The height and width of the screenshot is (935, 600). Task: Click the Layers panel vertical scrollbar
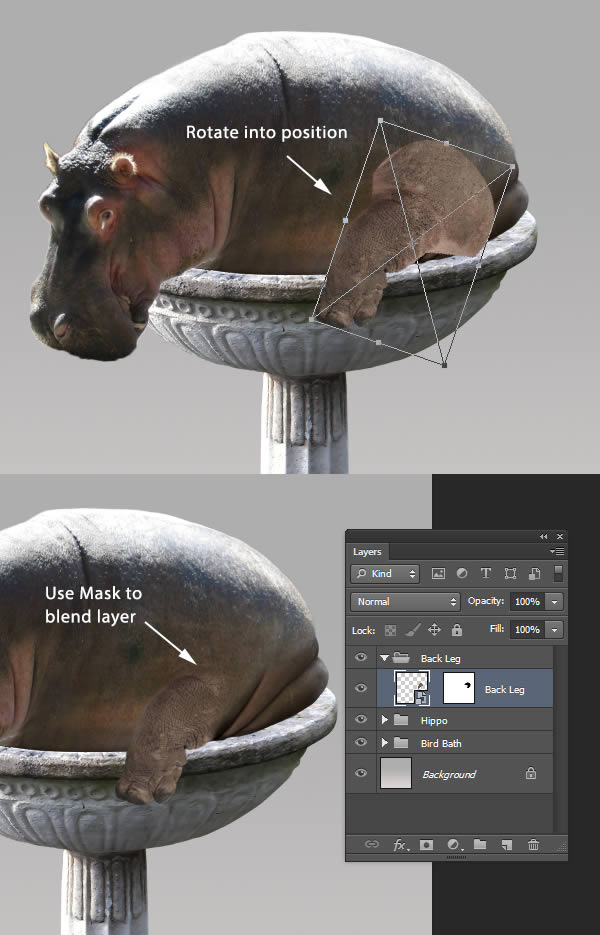tap(560, 738)
